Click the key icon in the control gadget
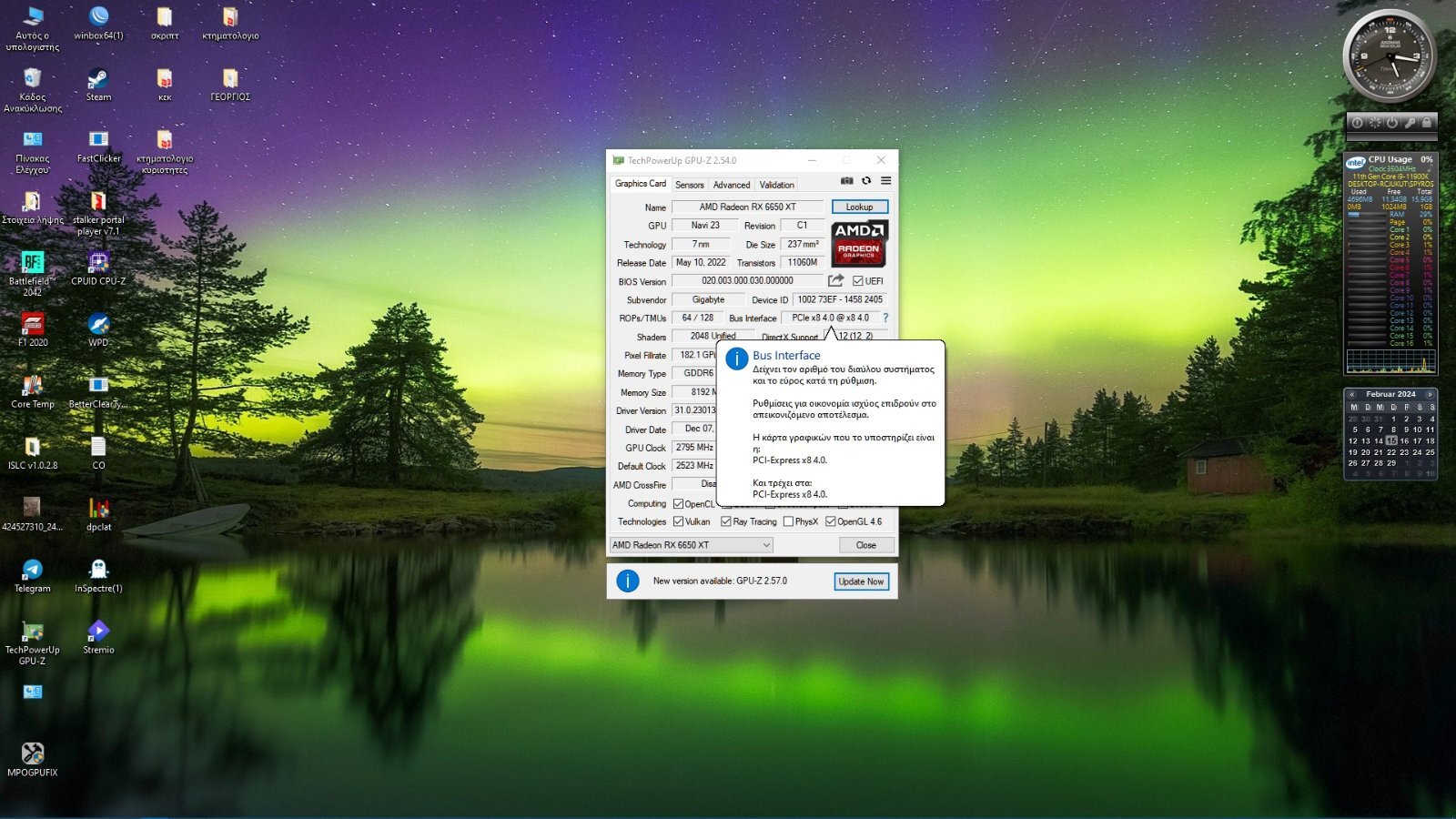Viewport: 1456px width, 819px height. click(1410, 122)
